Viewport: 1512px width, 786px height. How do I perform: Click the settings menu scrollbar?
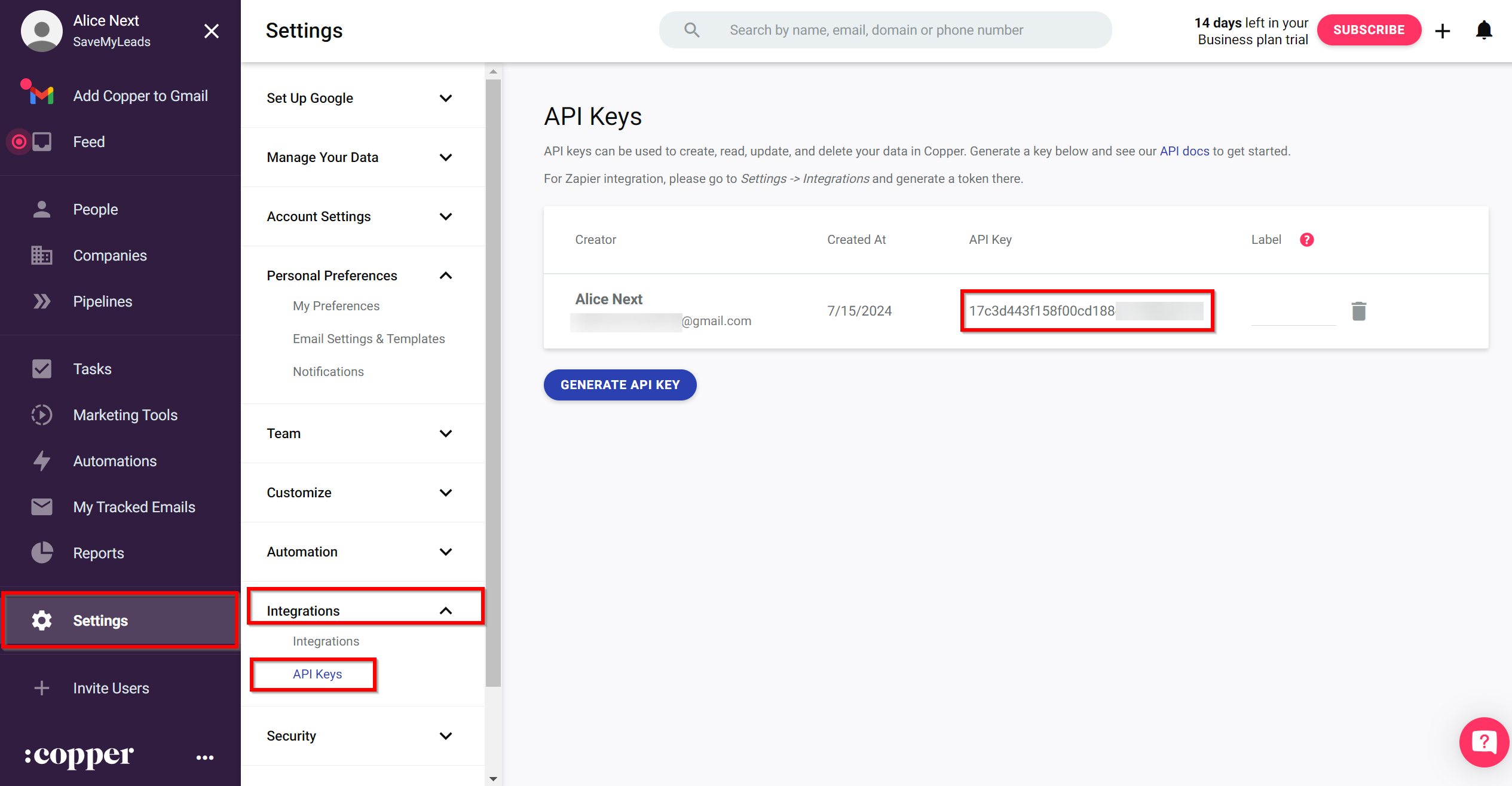493,383
